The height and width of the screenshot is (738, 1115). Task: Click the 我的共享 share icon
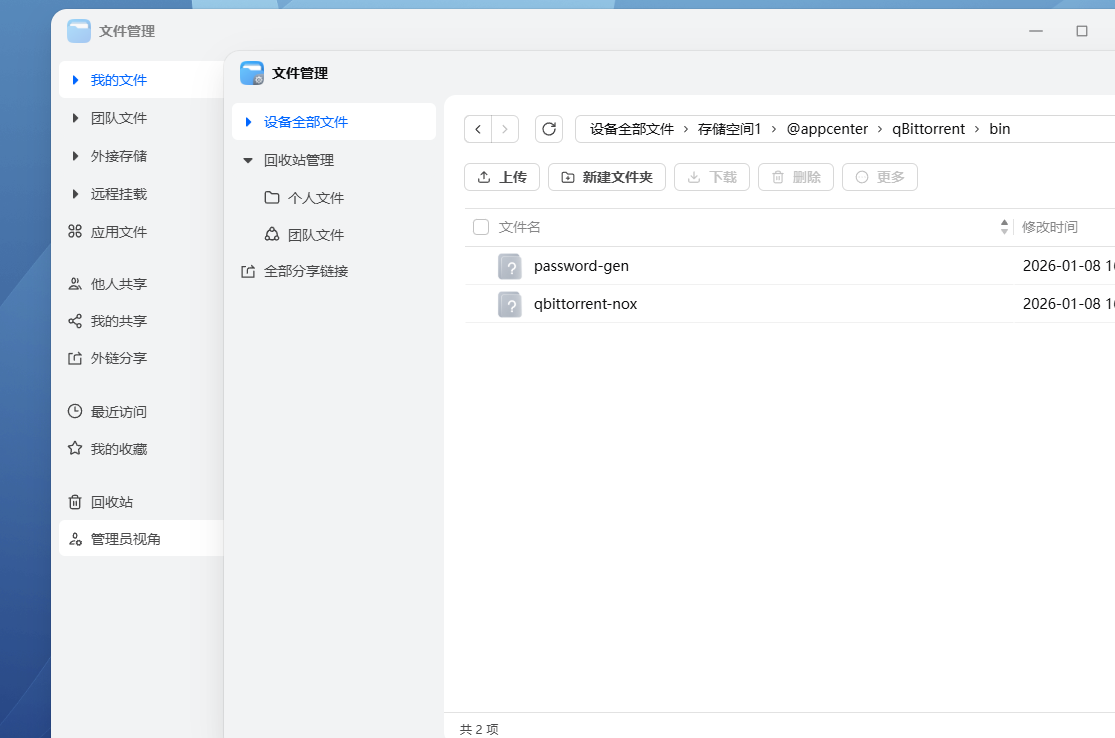pos(75,320)
